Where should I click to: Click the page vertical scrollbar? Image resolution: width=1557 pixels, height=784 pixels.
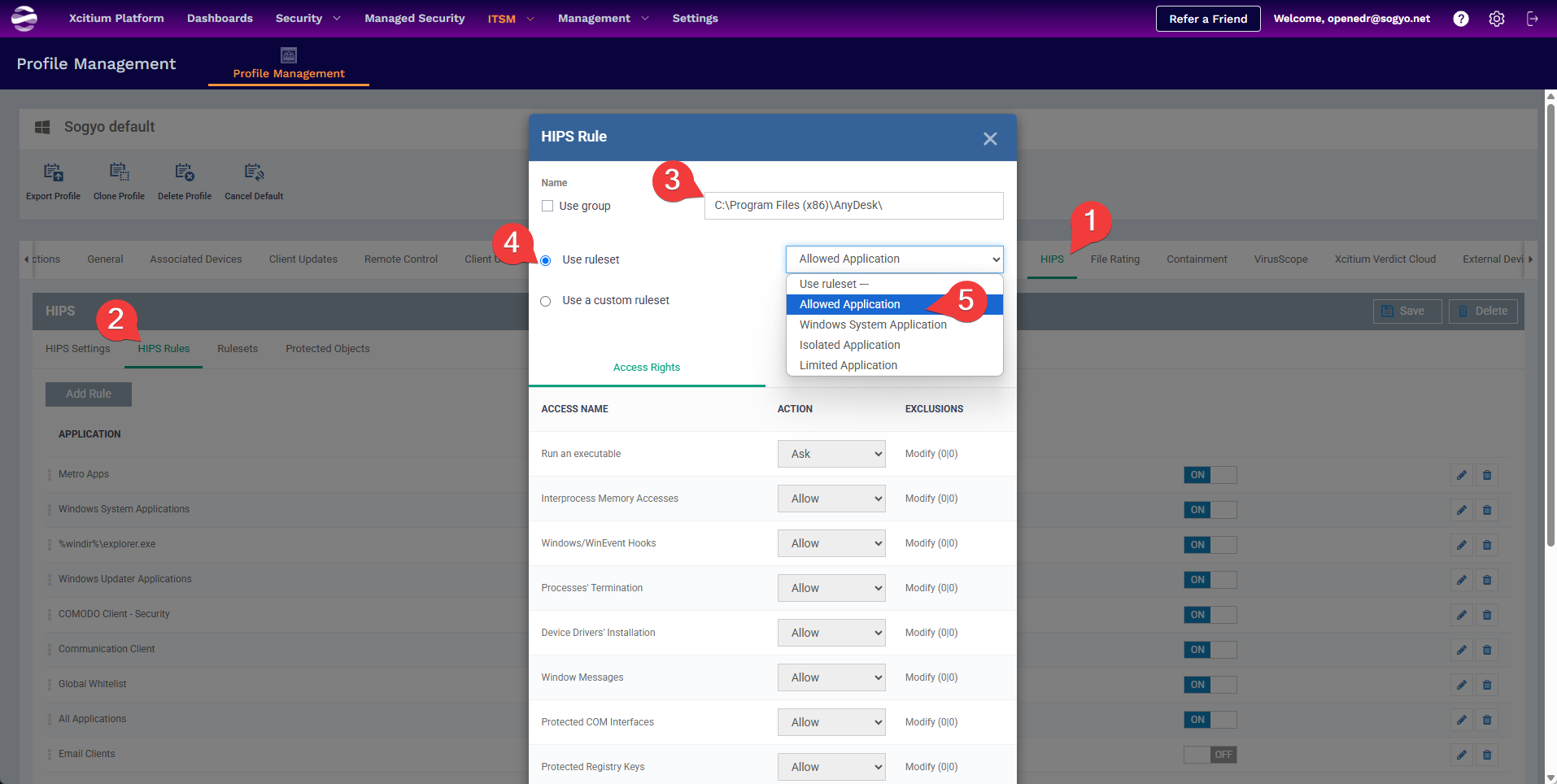1550,325
